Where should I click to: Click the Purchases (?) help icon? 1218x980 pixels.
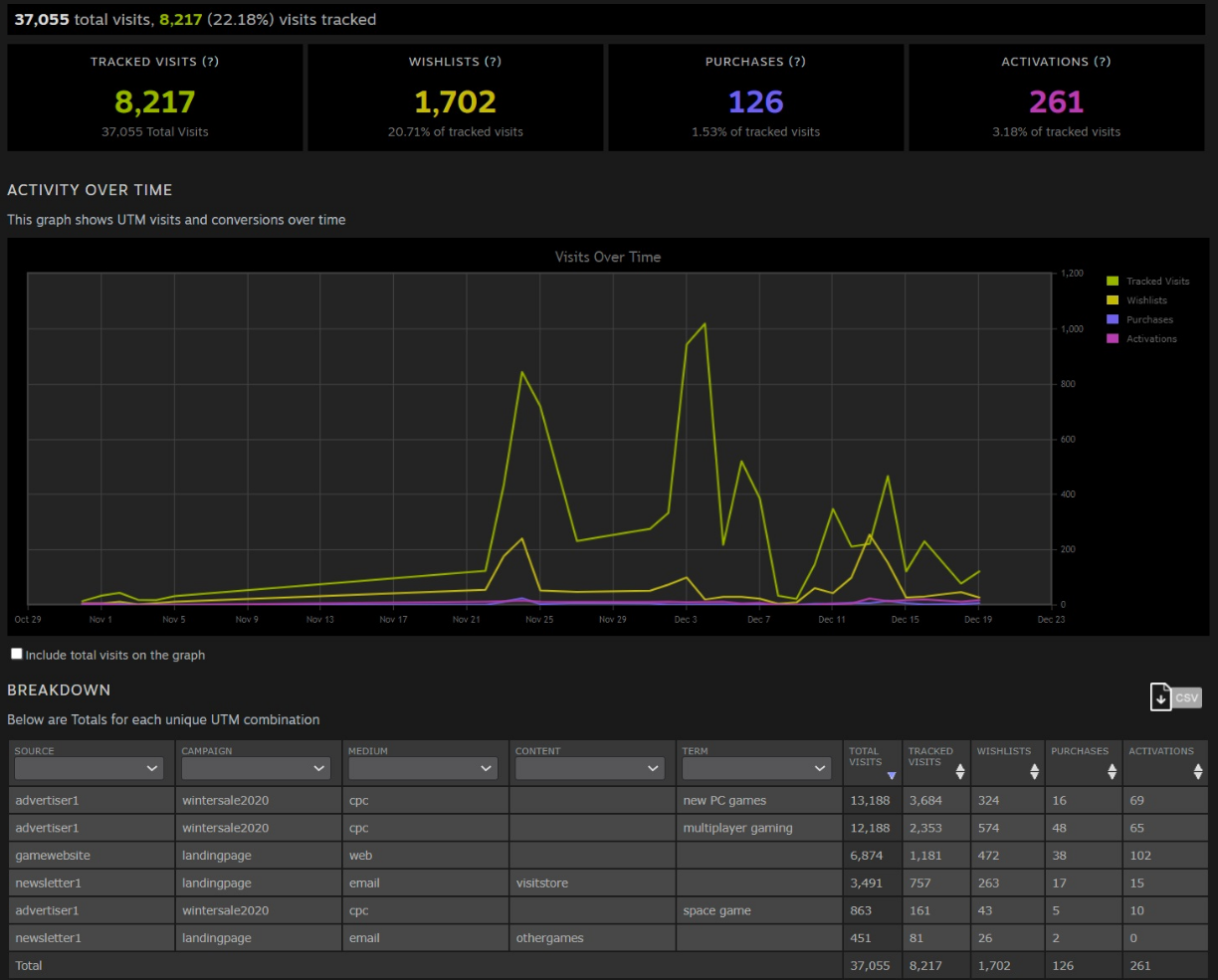coord(796,62)
